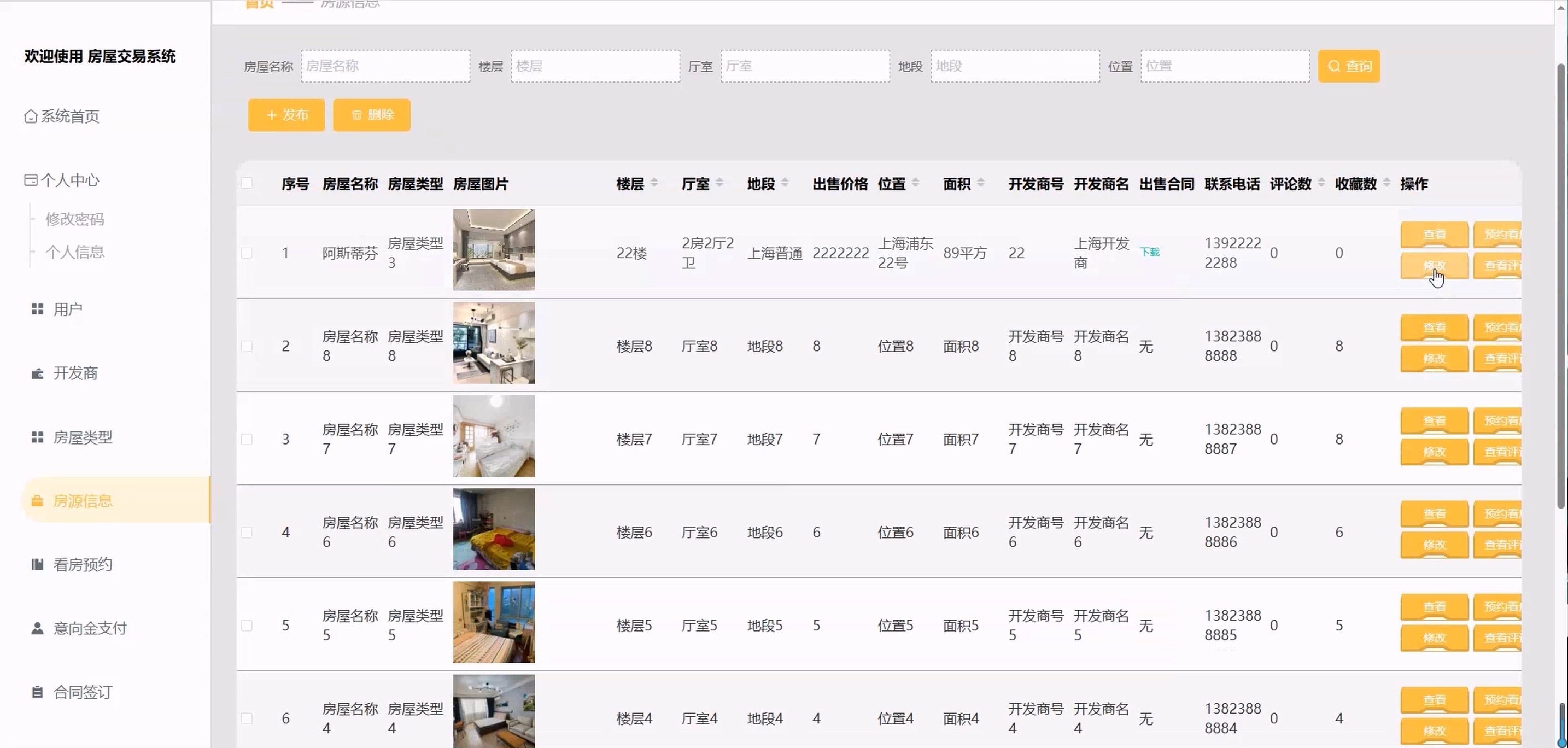Viewport: 1568px width, 748px height.
Task: Click the grid icon next to 用户
Action: [x=37, y=309]
